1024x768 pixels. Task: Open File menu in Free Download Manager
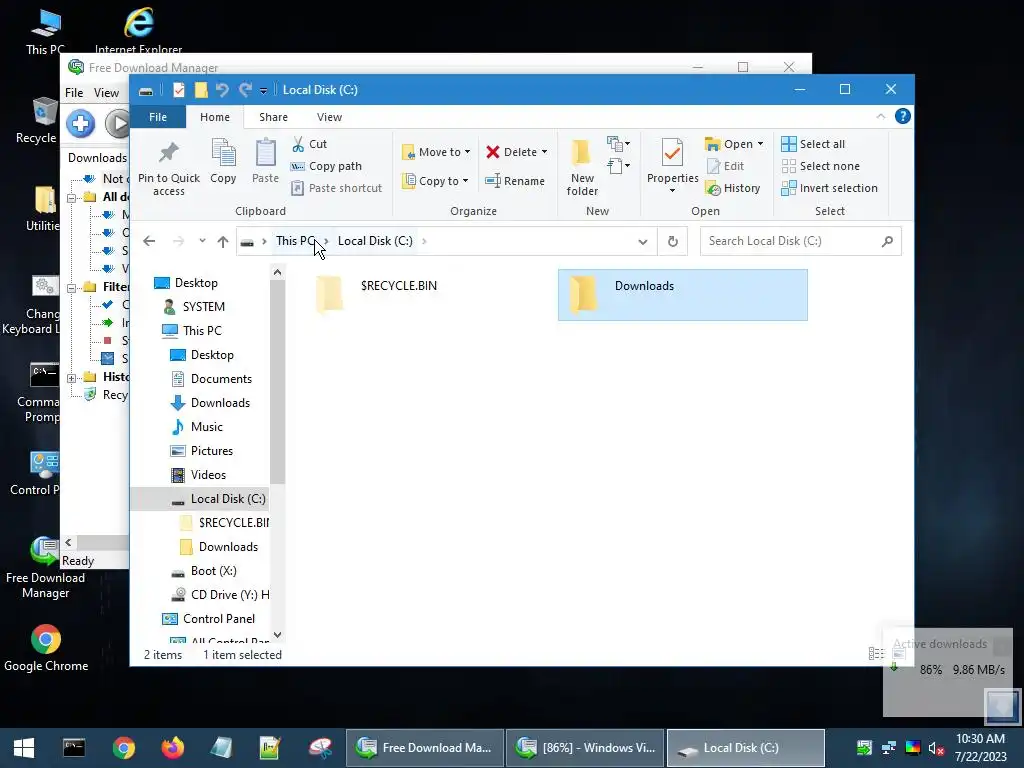pos(74,93)
